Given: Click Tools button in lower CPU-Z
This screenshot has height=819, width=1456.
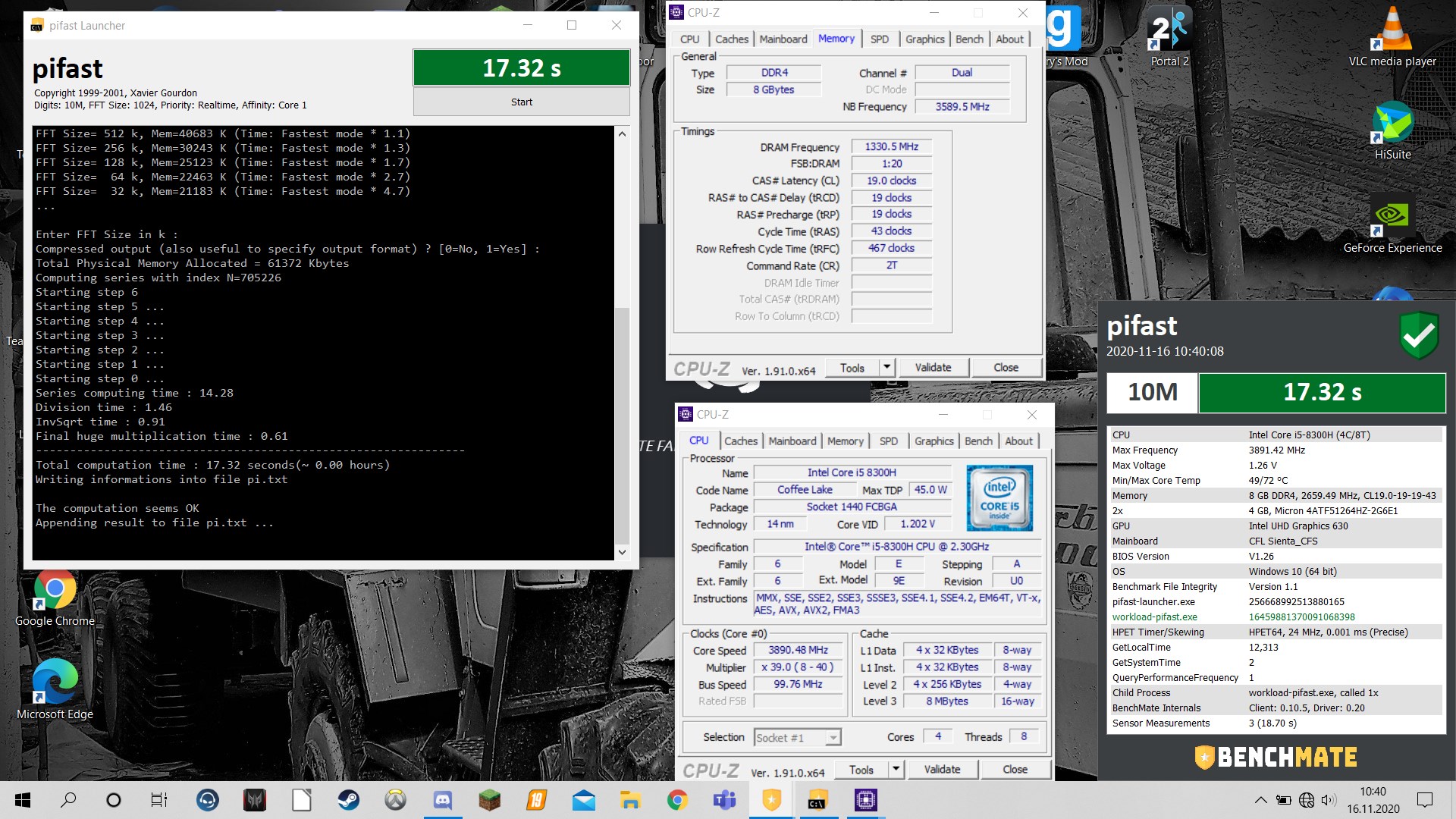Looking at the screenshot, I should [861, 769].
